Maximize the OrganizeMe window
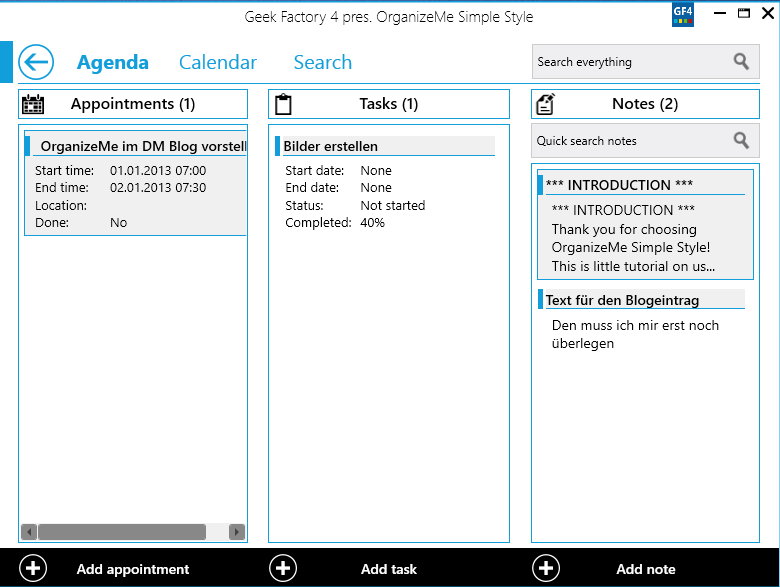This screenshot has height=587, width=780. 743,13
